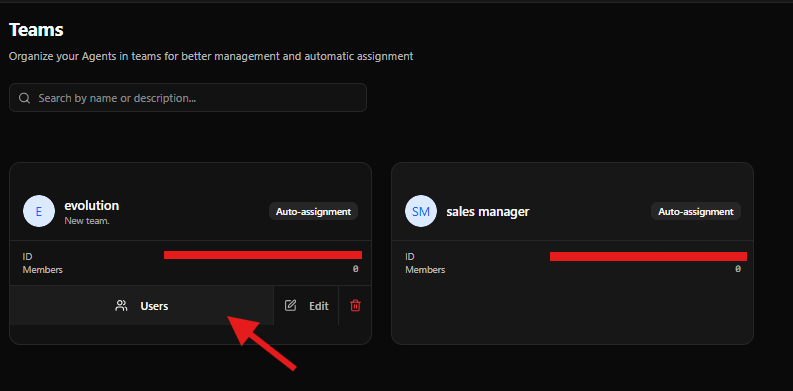The image size is (793, 391).
Task: Click the member count 0 on sales manager card
Action: (x=738, y=269)
